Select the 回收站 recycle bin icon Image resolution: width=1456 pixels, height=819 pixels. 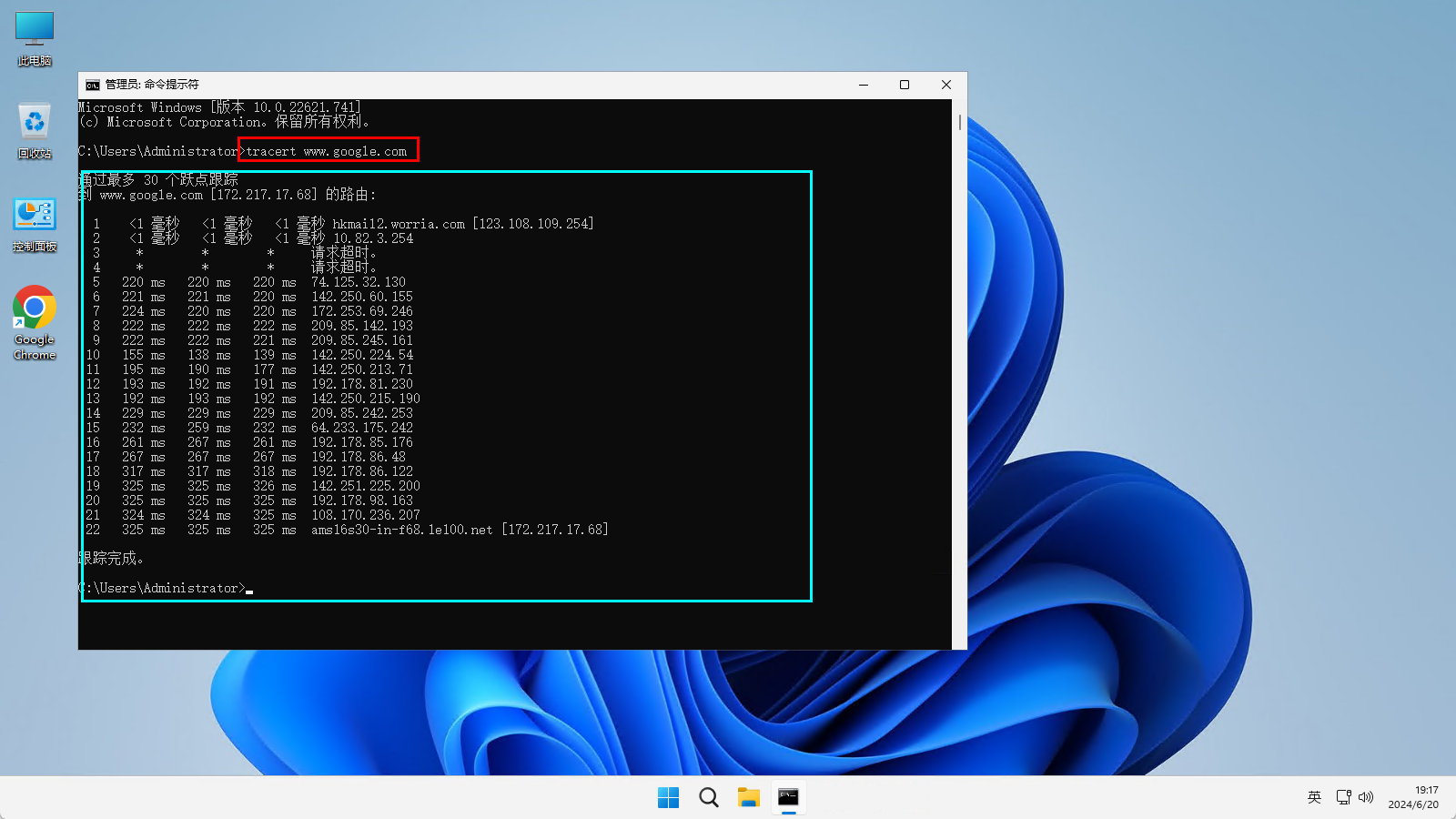[35, 131]
